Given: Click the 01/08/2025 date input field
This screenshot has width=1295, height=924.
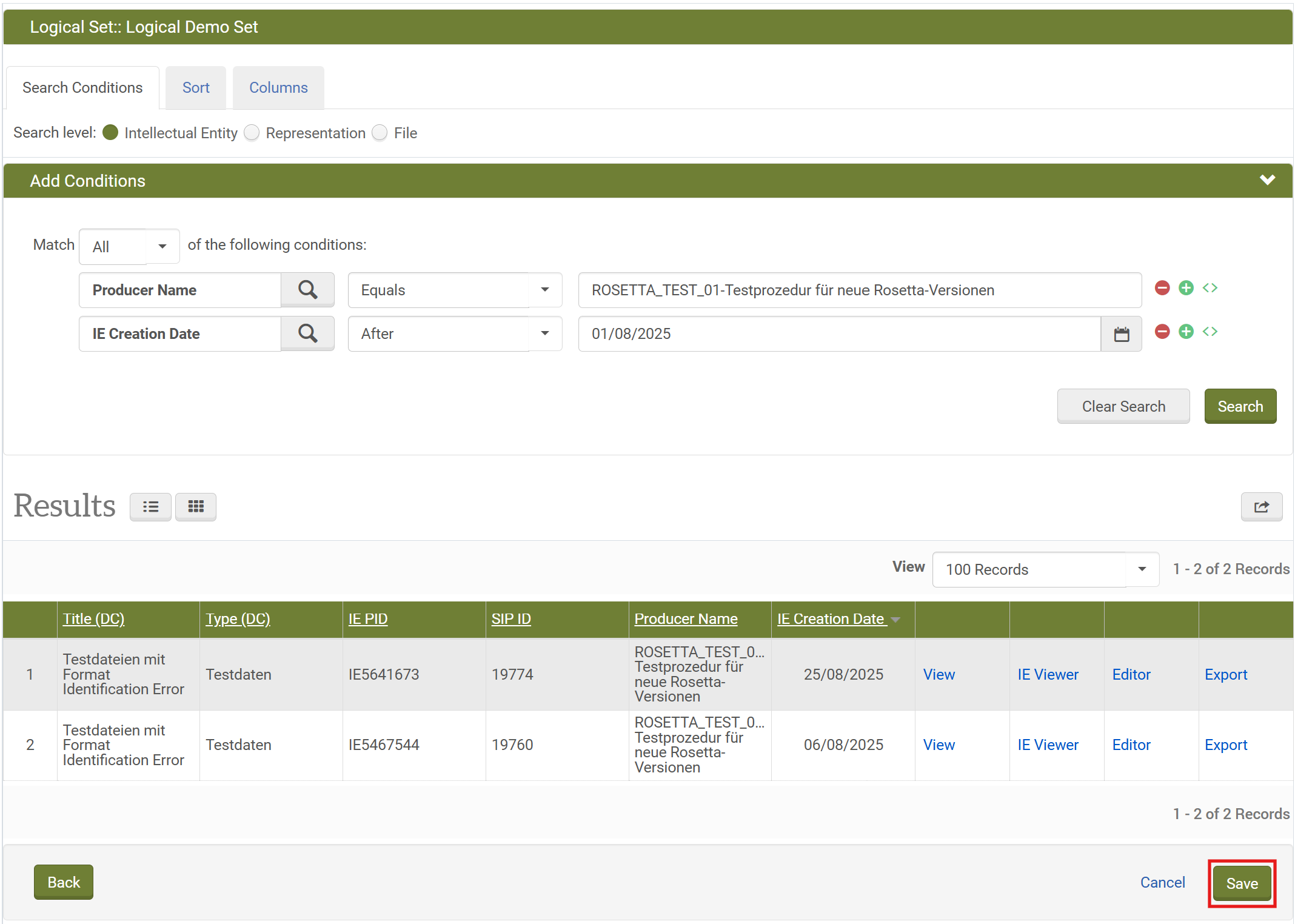Looking at the screenshot, I should (839, 334).
